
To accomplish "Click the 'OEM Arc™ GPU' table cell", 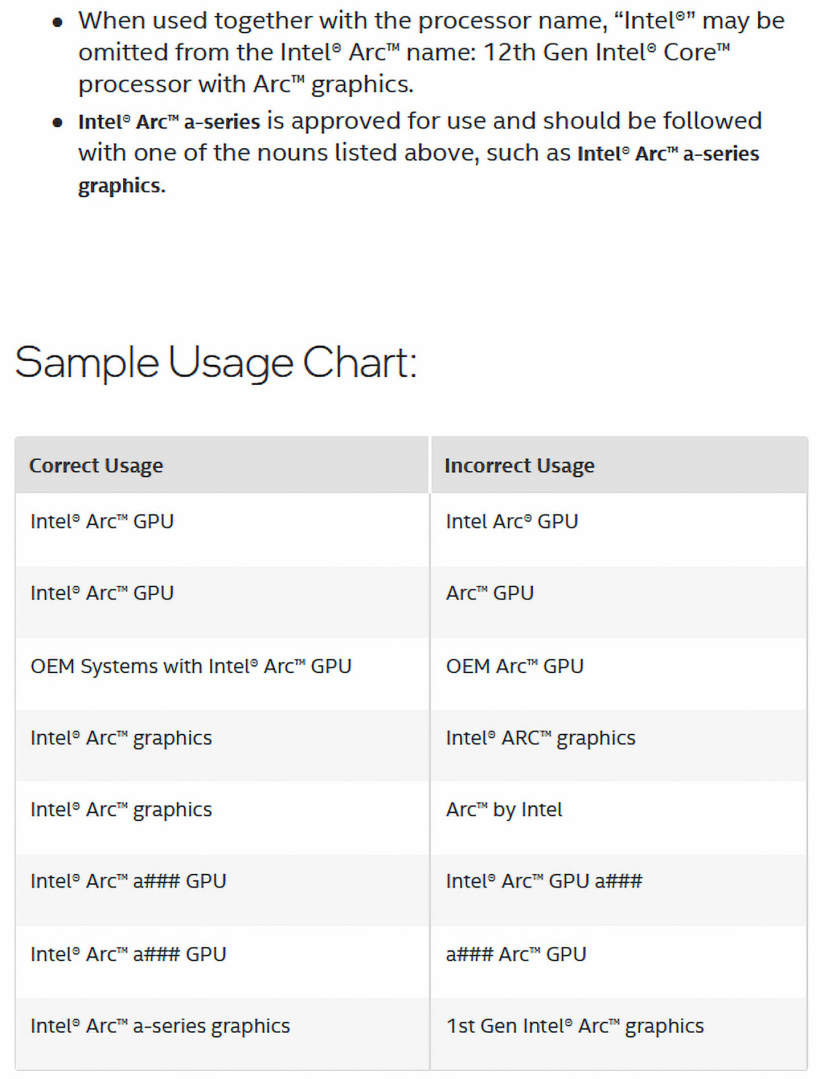I will click(x=514, y=666).
